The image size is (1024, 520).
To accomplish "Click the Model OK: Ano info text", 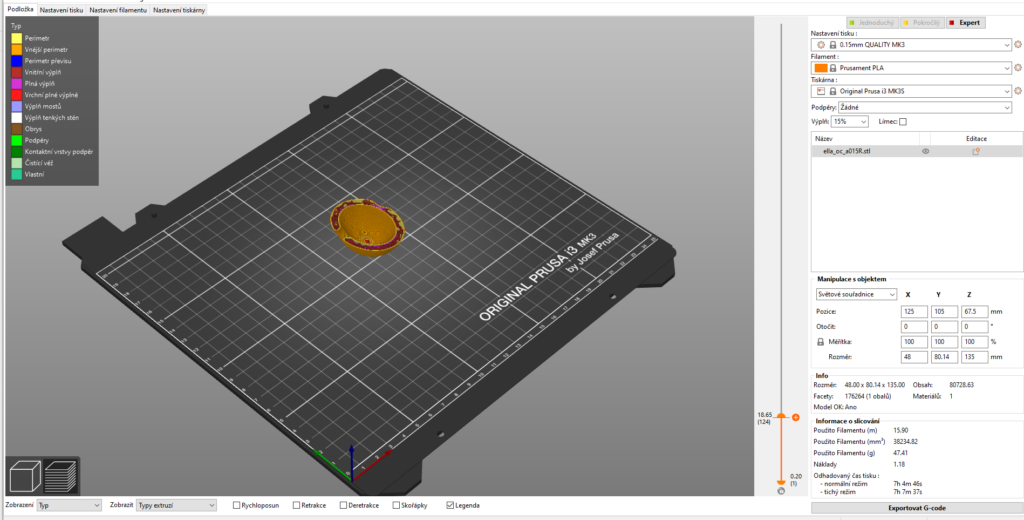I will 835,407.
